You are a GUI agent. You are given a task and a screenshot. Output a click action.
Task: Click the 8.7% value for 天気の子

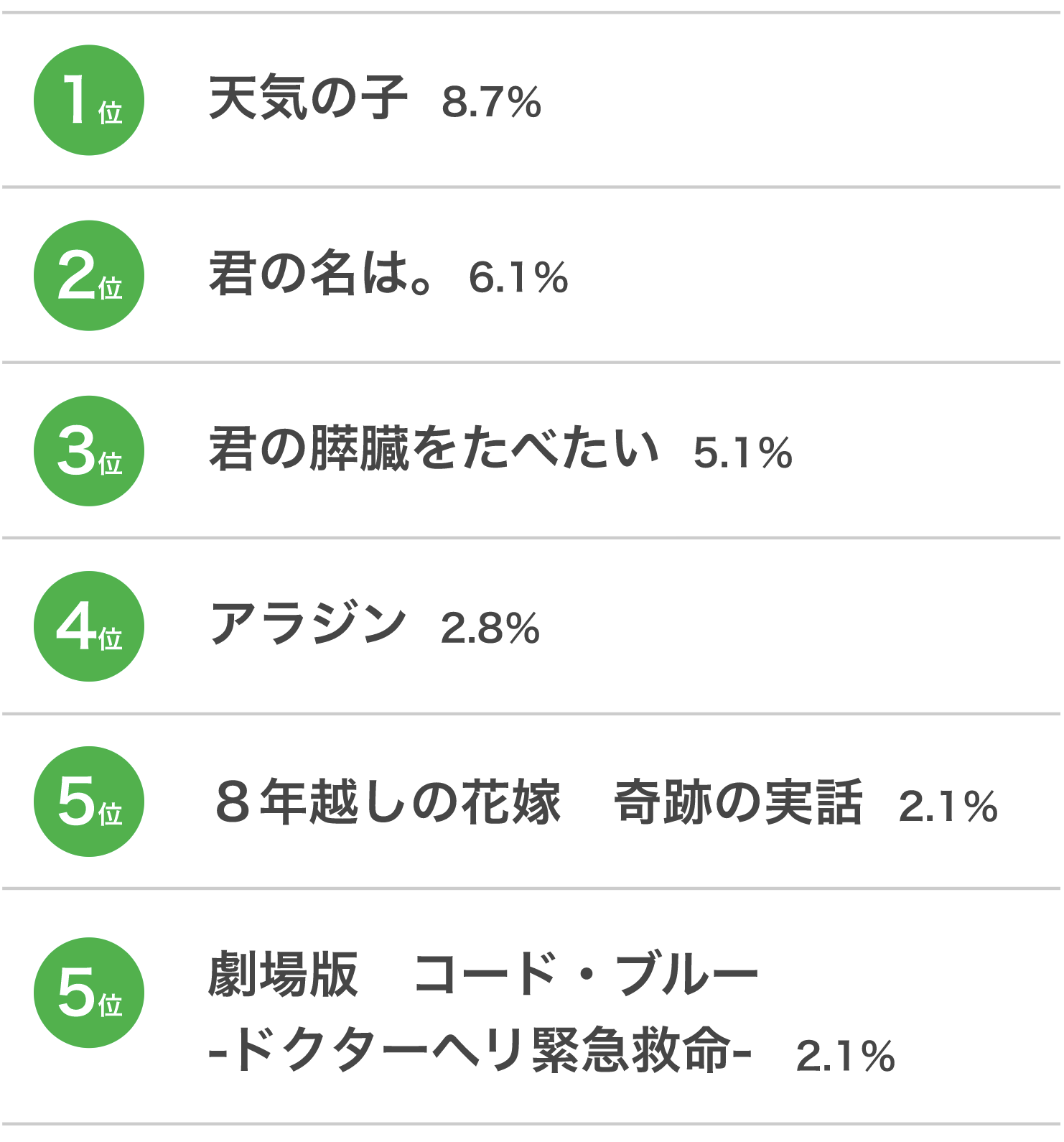[491, 102]
